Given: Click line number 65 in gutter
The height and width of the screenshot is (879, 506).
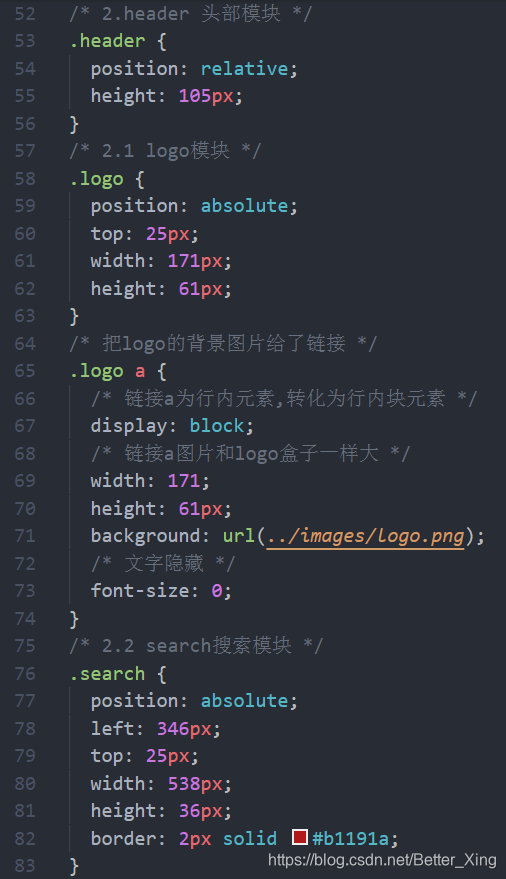Looking at the screenshot, I should (25, 371).
